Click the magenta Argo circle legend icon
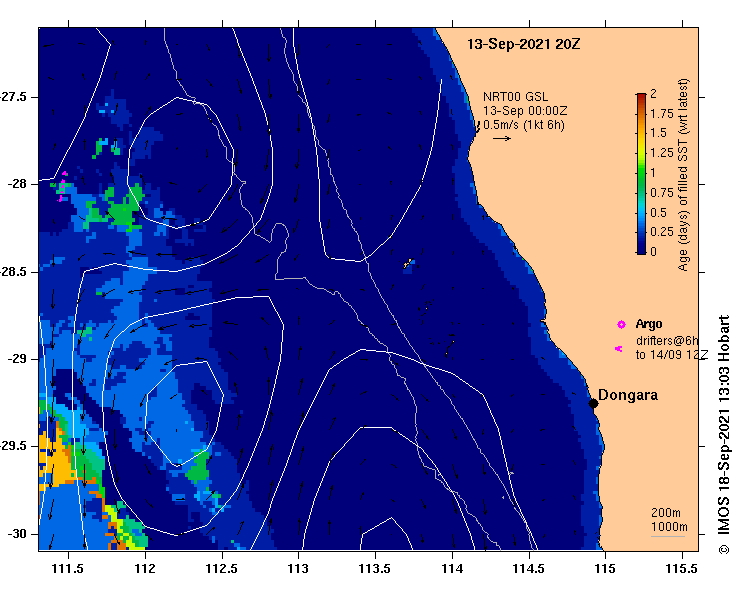 pyautogui.click(x=621, y=324)
